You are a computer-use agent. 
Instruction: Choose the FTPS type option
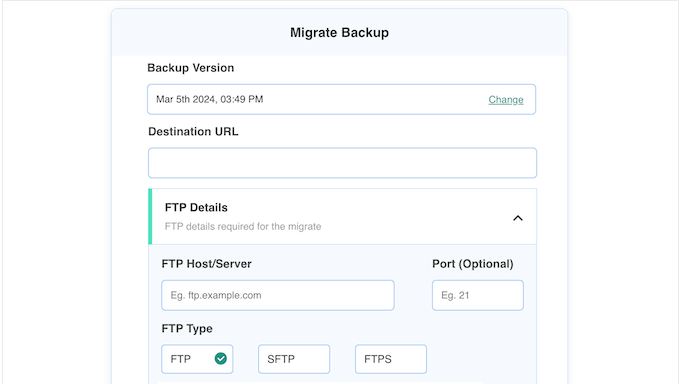(390, 359)
